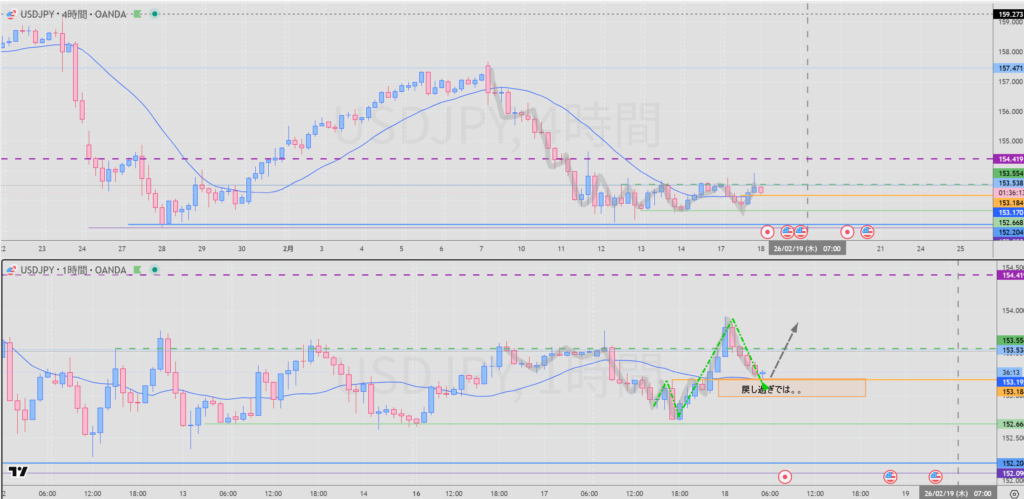This screenshot has width=1024, height=499.
Task: Open the Japan economic event on 1-hour chart
Action: [785, 477]
